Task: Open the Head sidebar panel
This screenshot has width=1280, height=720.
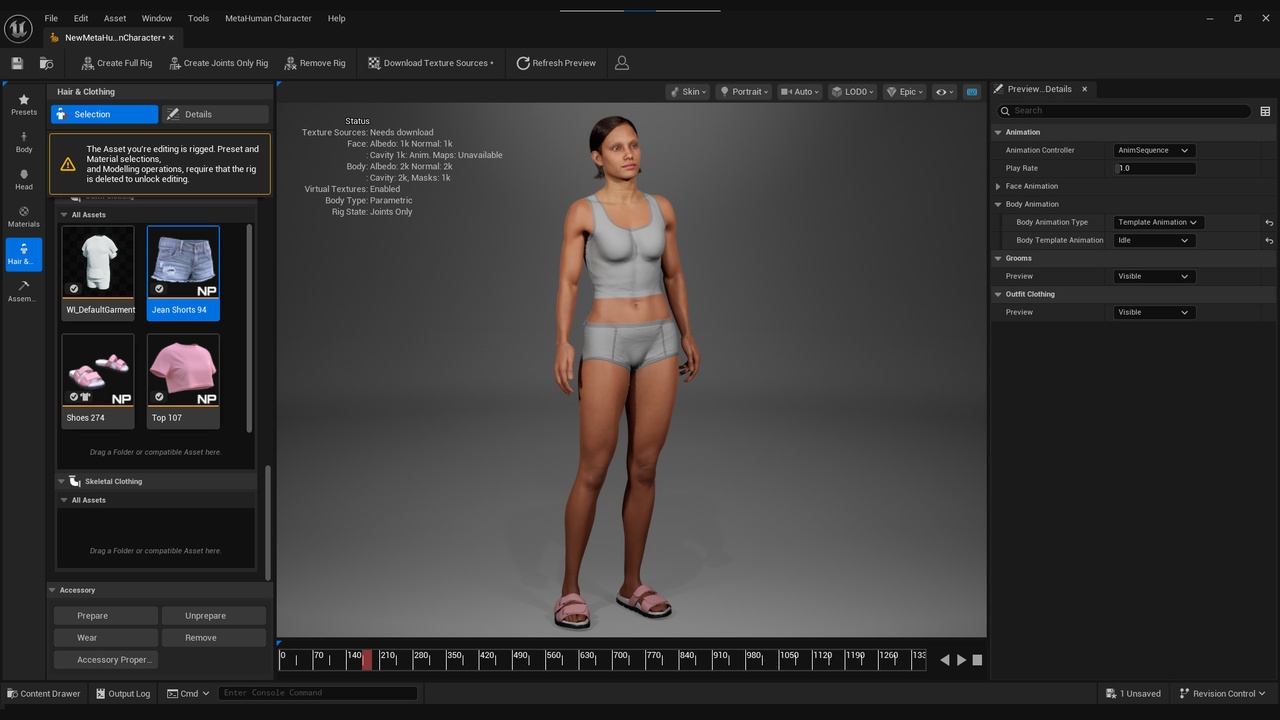Action: pyautogui.click(x=24, y=179)
